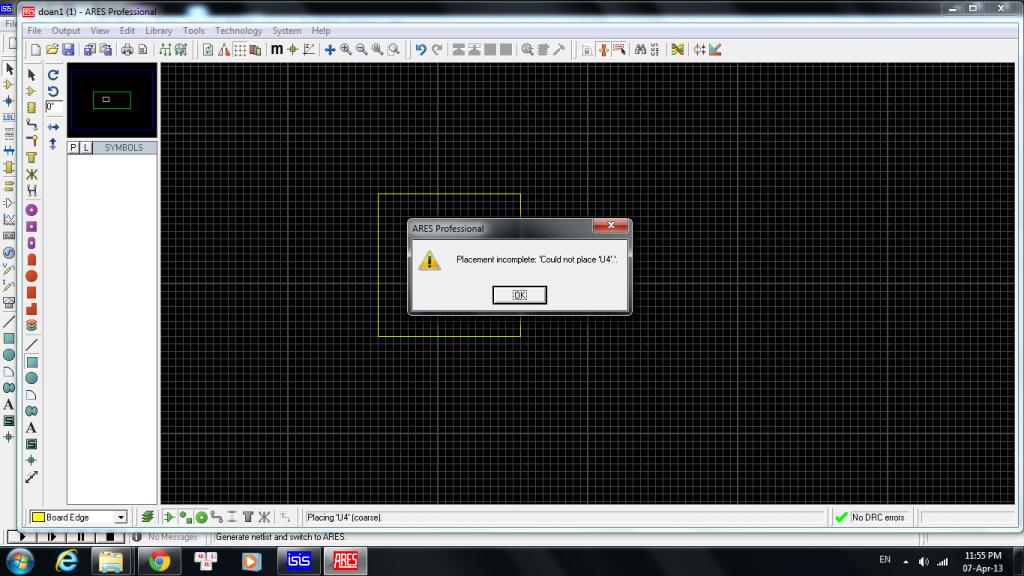Viewport: 1024px width, 576px height.
Task: Select the Package mode tool
Action: coord(31,108)
